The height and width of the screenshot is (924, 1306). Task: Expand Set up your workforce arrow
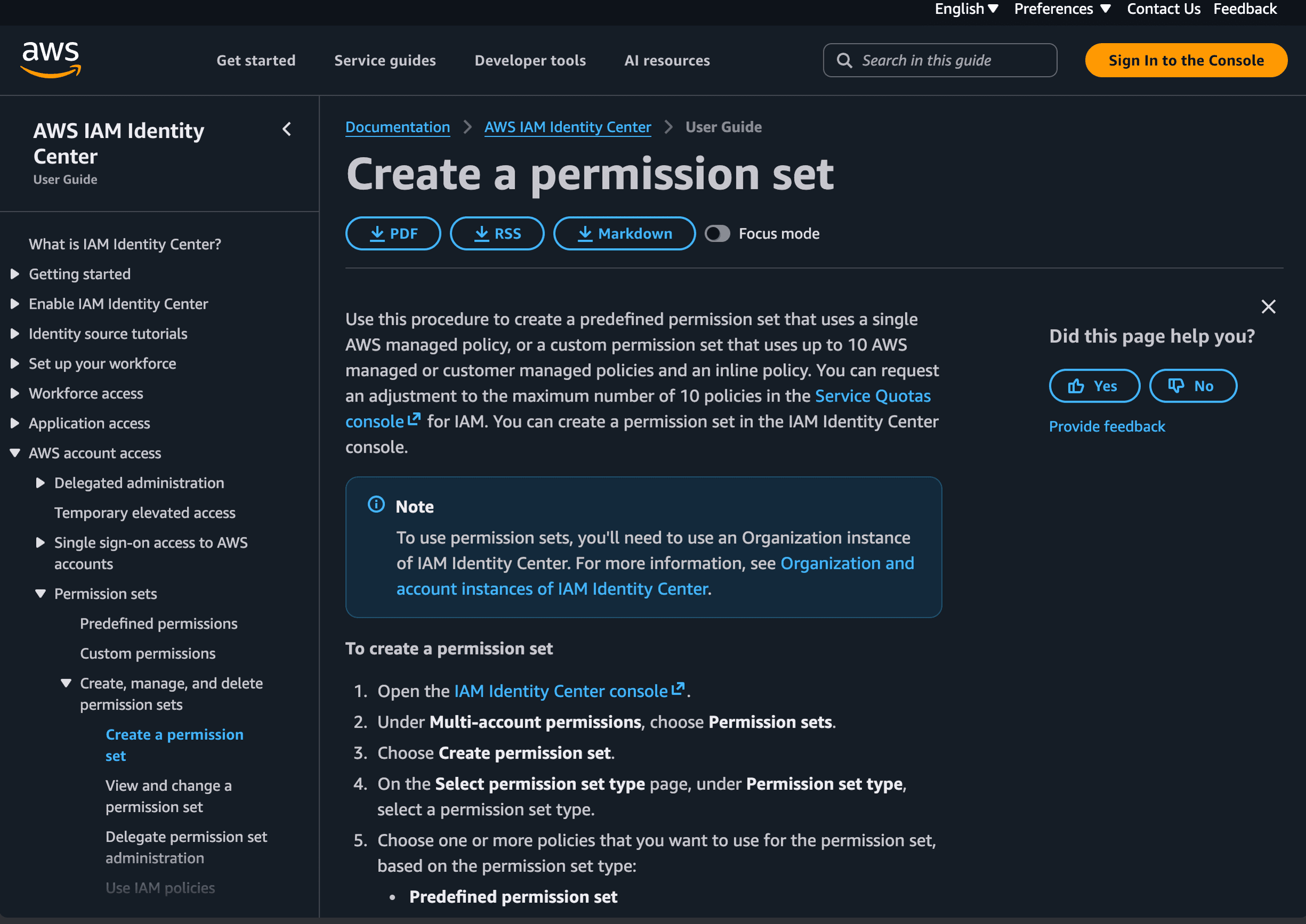point(15,364)
